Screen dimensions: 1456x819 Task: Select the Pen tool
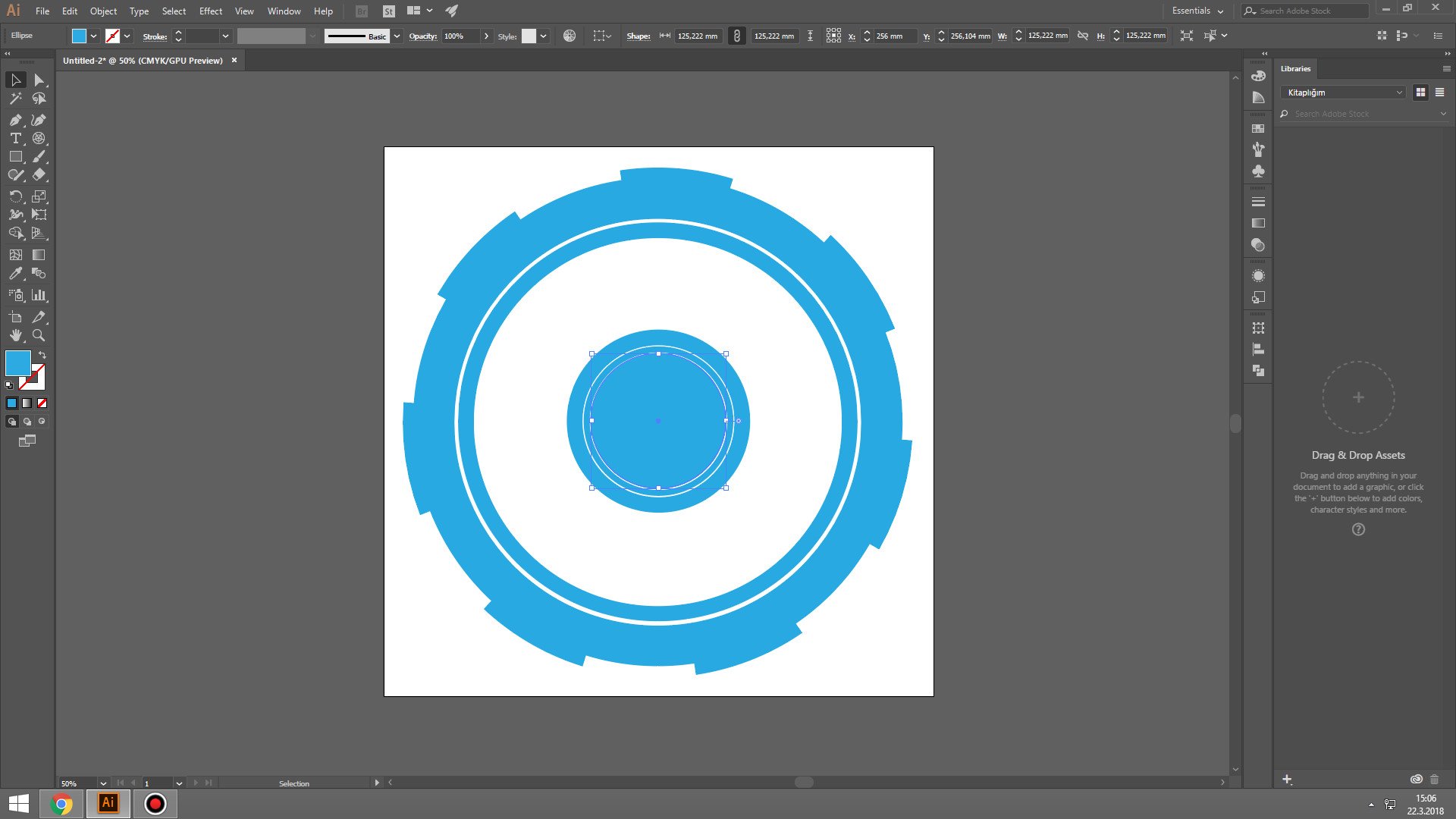coord(15,120)
